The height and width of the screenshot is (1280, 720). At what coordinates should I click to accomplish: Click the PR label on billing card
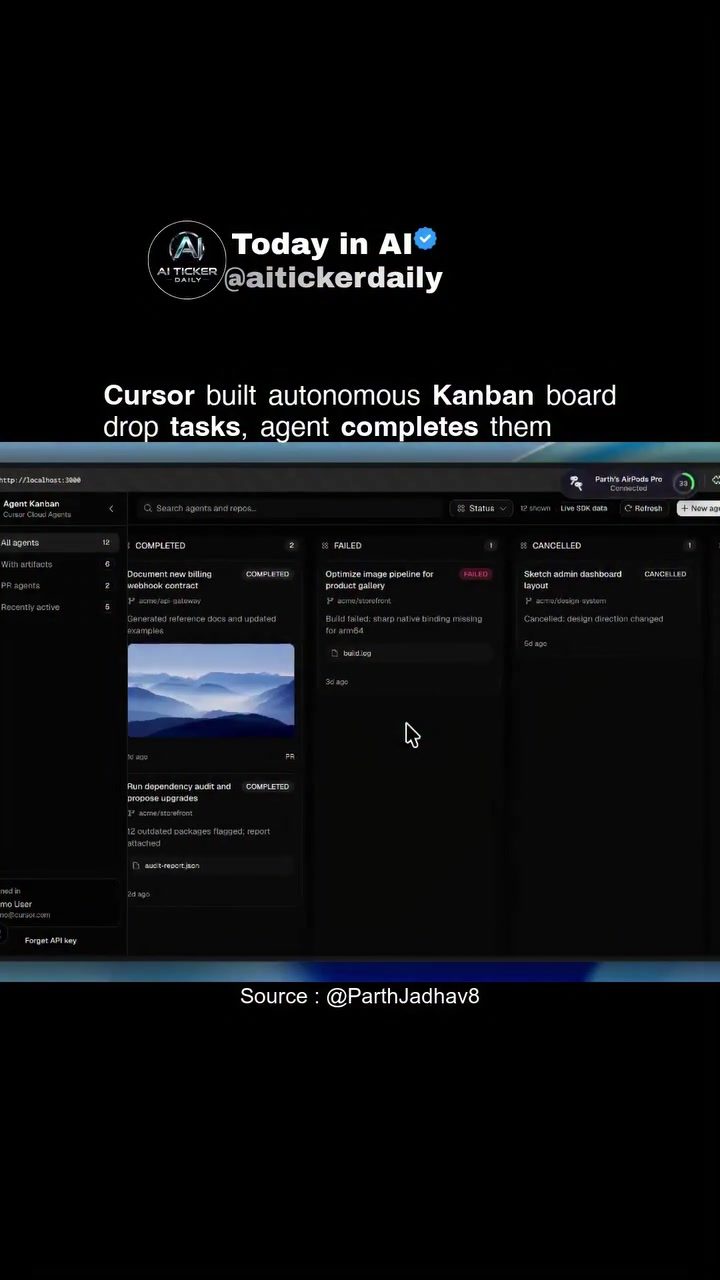click(289, 756)
